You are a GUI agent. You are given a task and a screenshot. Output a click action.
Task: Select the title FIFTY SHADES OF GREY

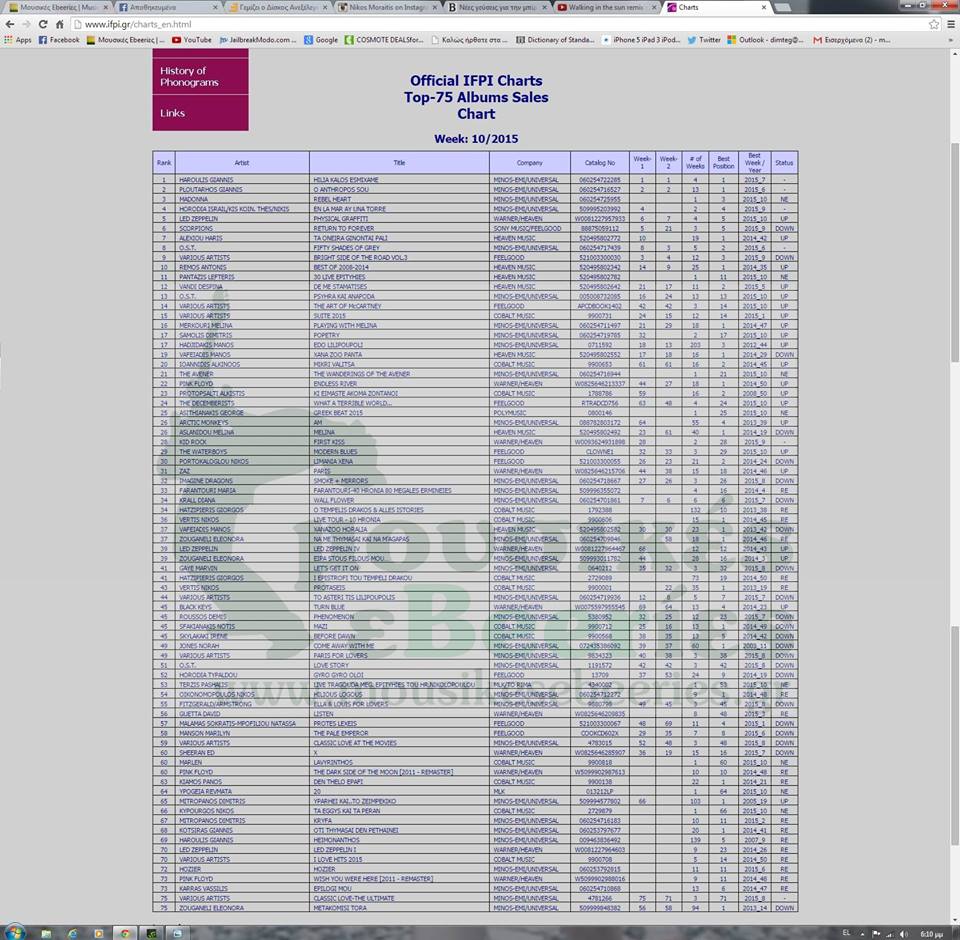(347, 248)
